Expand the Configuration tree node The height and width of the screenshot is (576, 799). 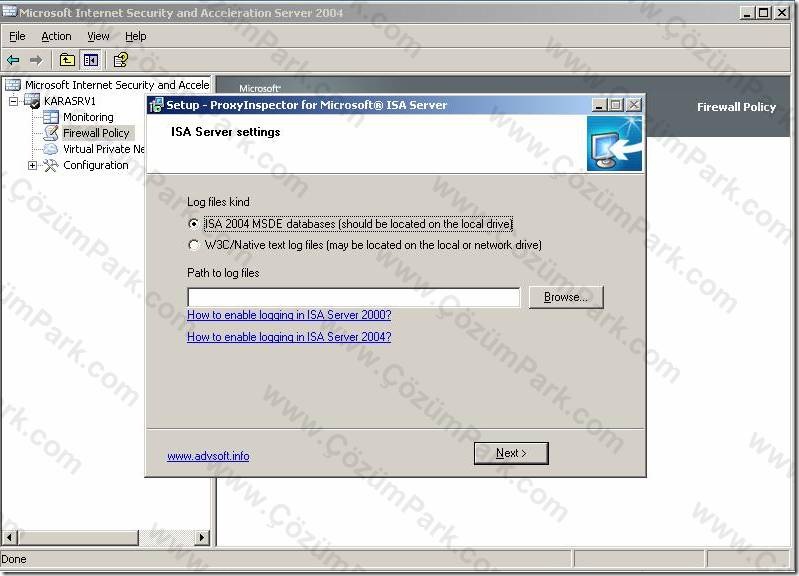coord(33,166)
